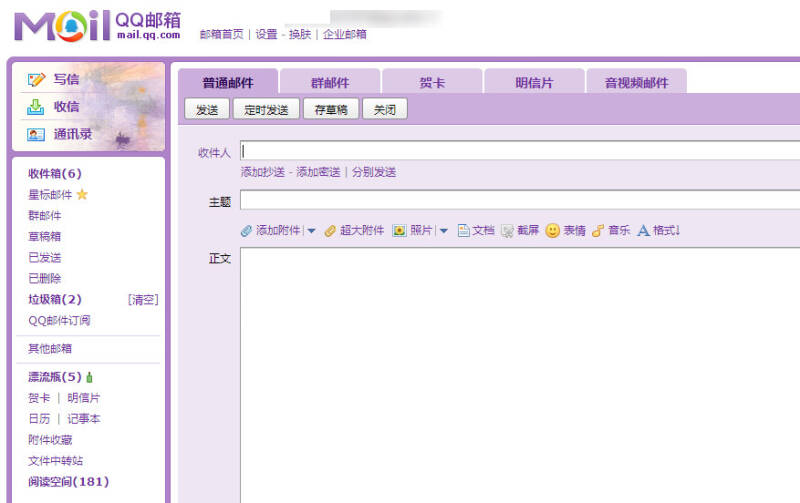Open 设置 settings link

(x=266, y=34)
